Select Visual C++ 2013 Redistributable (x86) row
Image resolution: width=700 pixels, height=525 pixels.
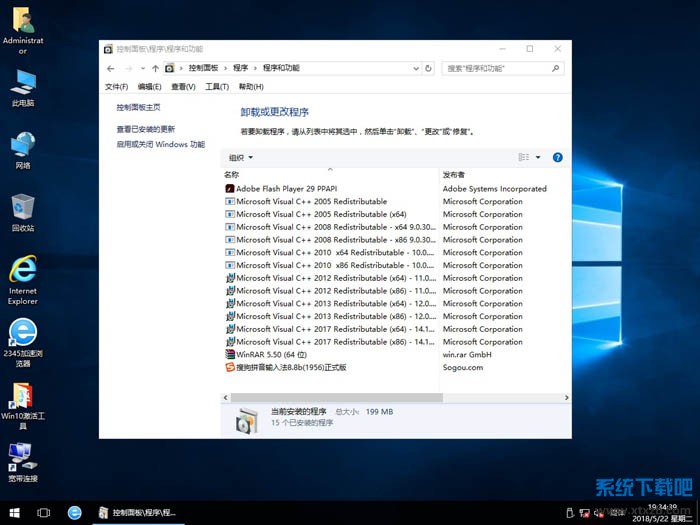330,316
